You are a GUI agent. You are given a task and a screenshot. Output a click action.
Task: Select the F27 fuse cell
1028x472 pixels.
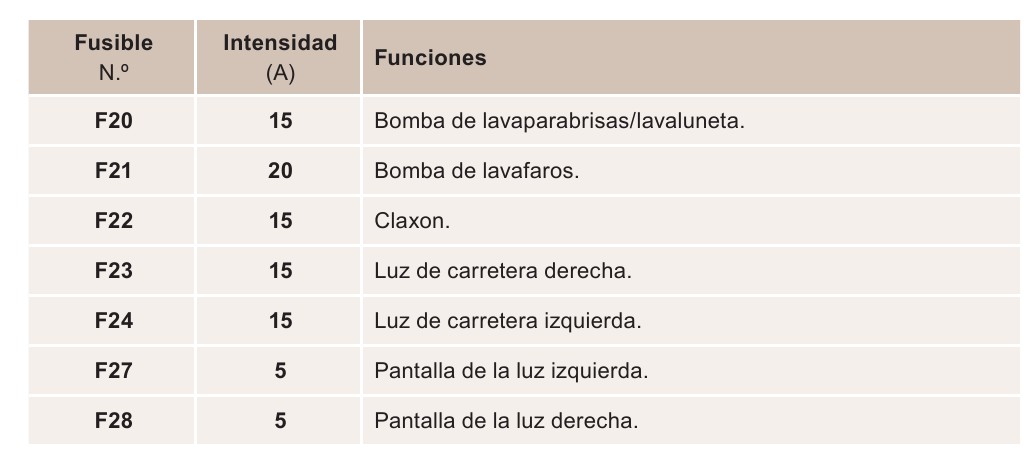click(x=111, y=370)
